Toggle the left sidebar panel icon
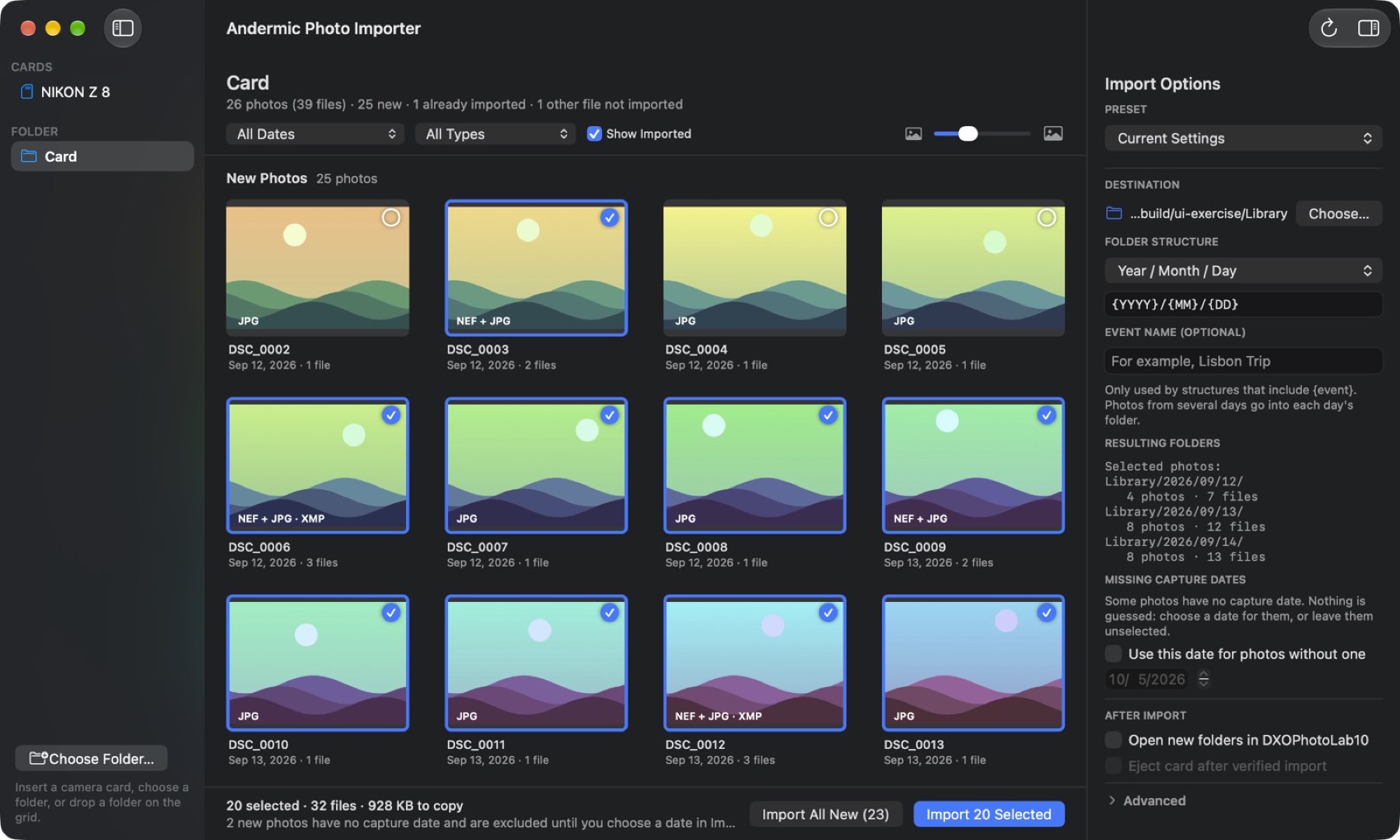The image size is (1400, 840). point(123,28)
